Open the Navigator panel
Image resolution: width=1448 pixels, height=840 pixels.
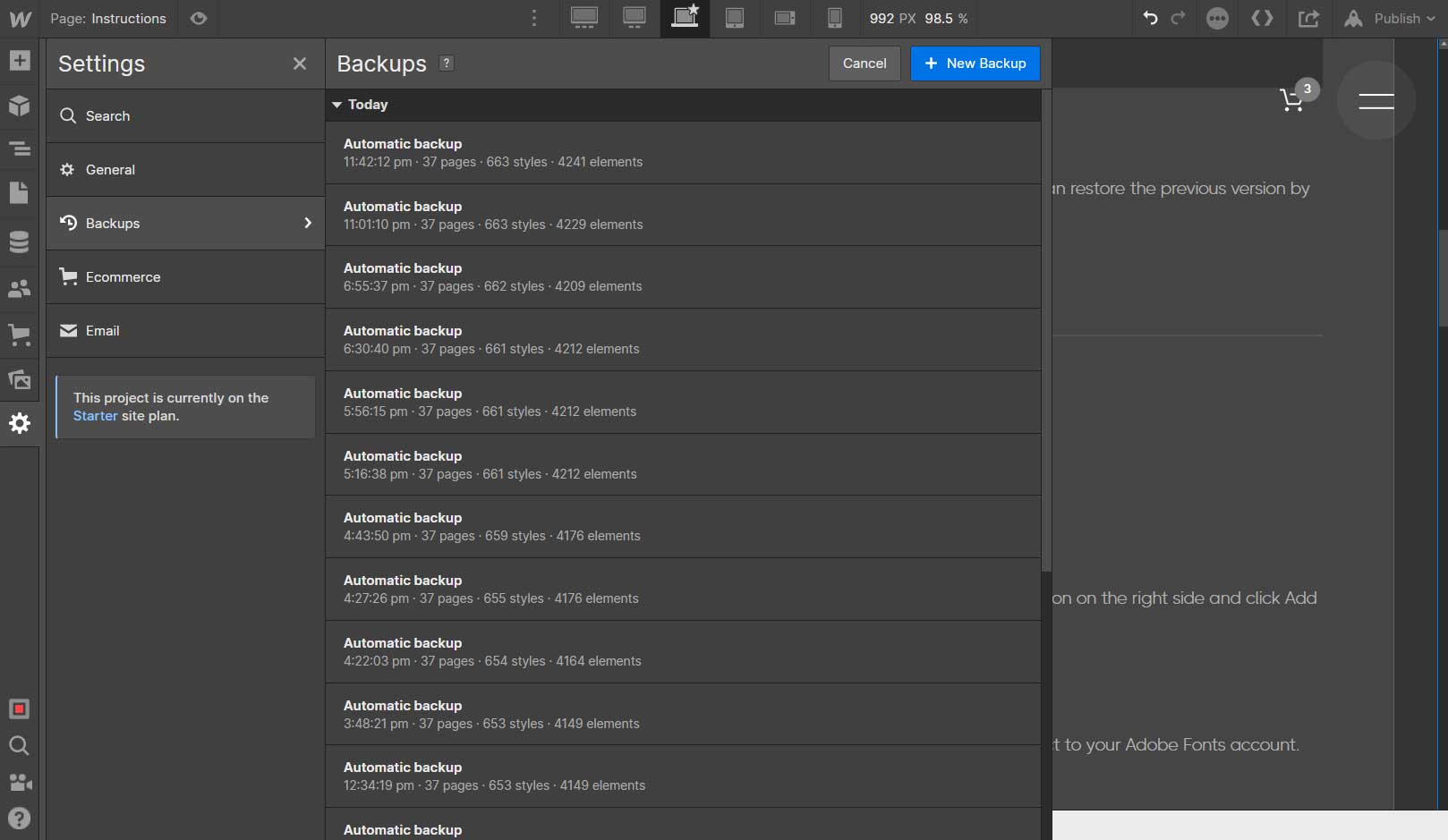(19, 149)
